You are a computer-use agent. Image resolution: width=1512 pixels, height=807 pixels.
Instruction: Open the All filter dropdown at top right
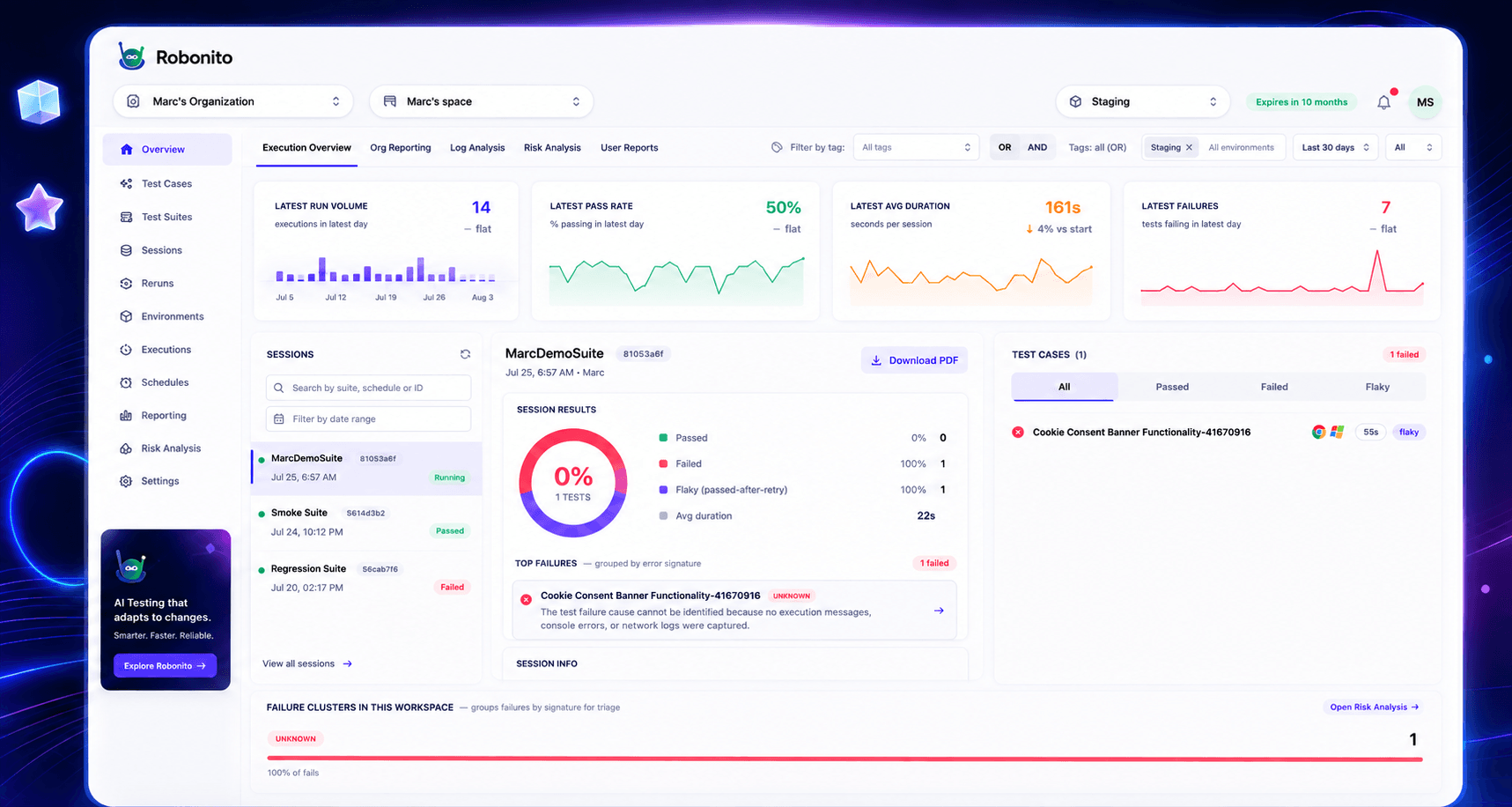1412,147
